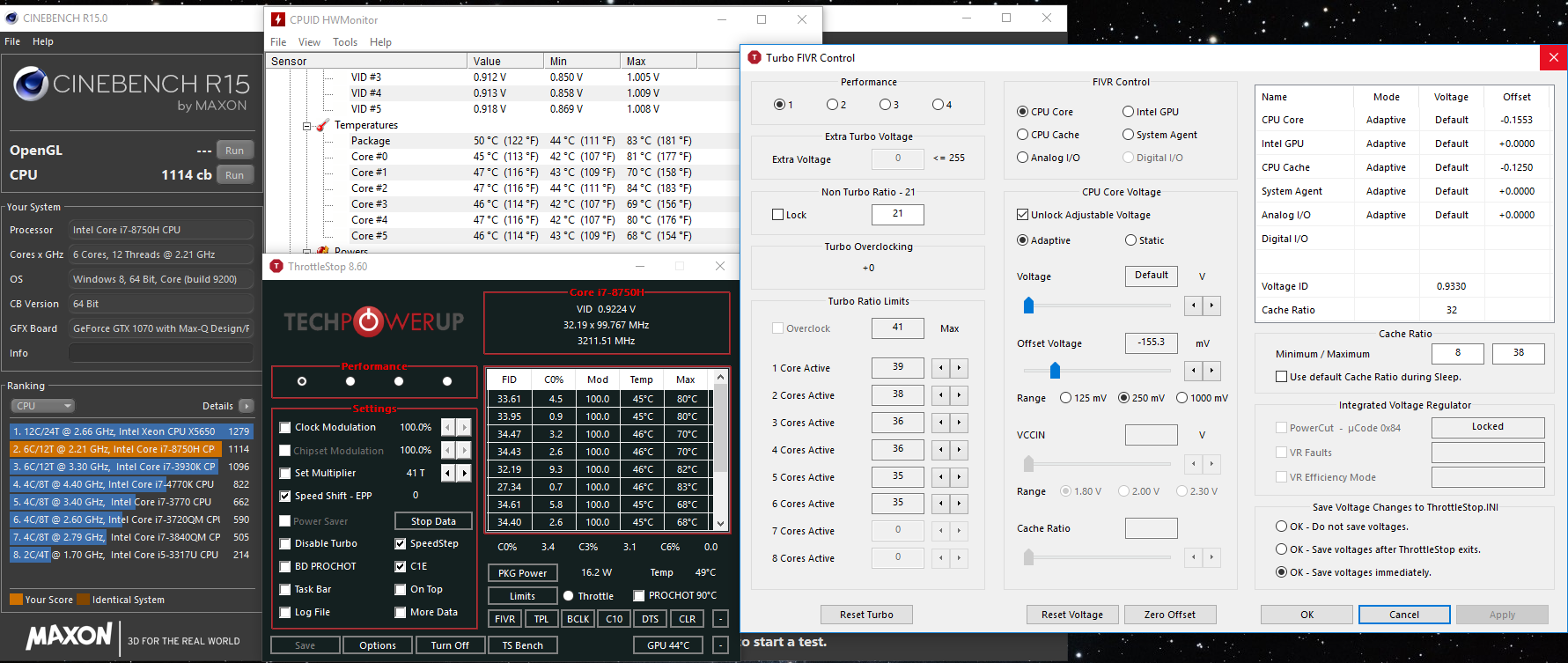This screenshot has width=1568, height=663.
Task: Select performance profile 2 in Turbo FIVR Control
Action: pyautogui.click(x=832, y=105)
